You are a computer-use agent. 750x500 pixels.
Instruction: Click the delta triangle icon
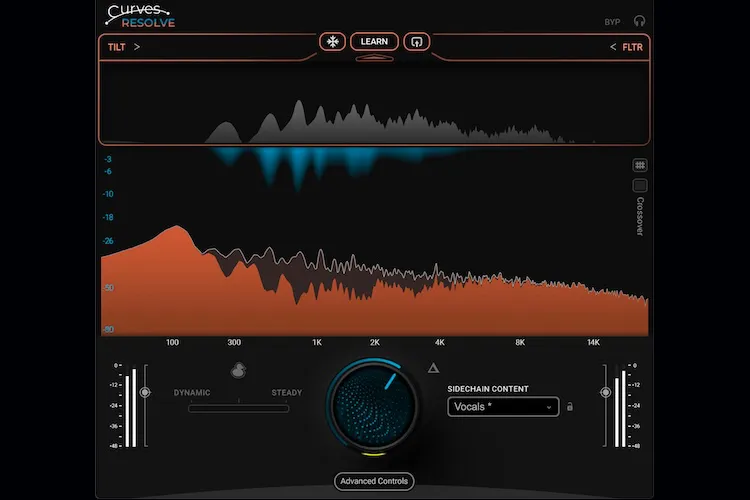433,368
